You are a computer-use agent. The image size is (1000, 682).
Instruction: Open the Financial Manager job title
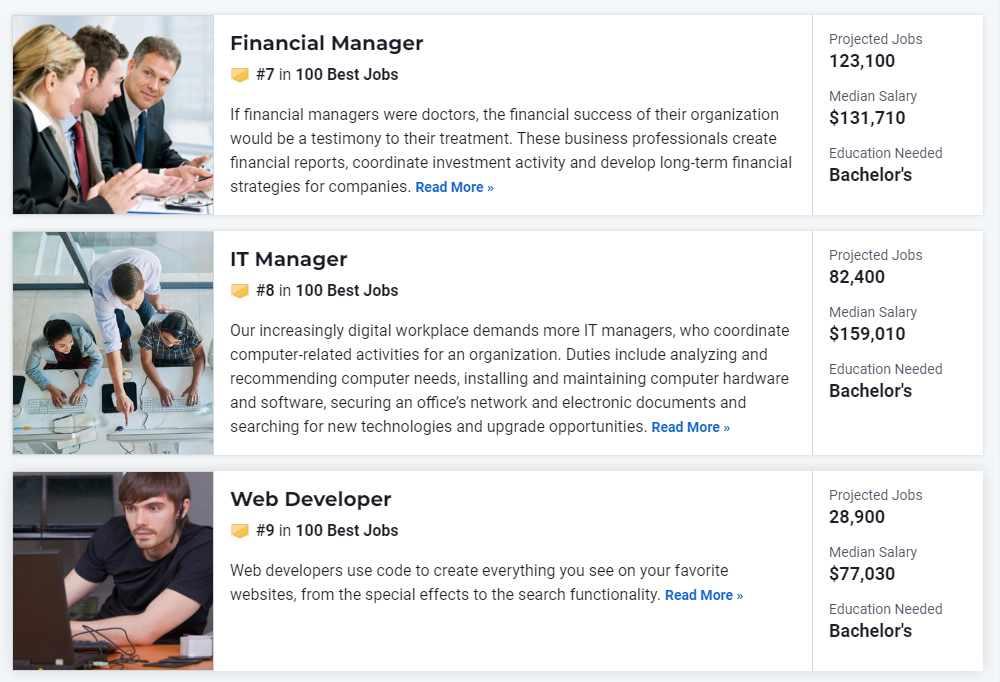[327, 43]
